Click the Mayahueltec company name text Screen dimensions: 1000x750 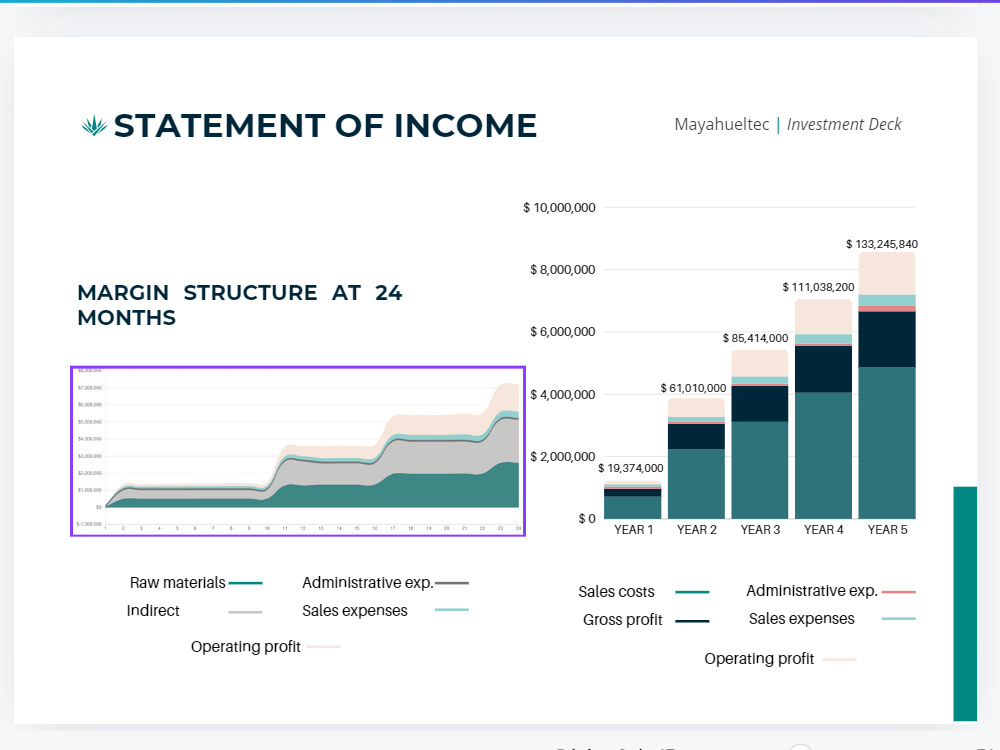click(721, 124)
